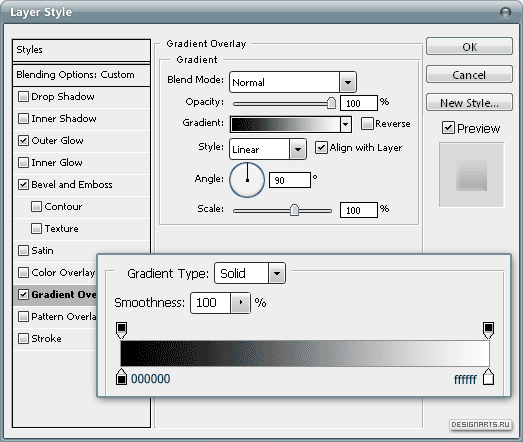Image resolution: width=523 pixels, height=442 pixels.
Task: Click the gradient swatch preview
Action: click(285, 124)
